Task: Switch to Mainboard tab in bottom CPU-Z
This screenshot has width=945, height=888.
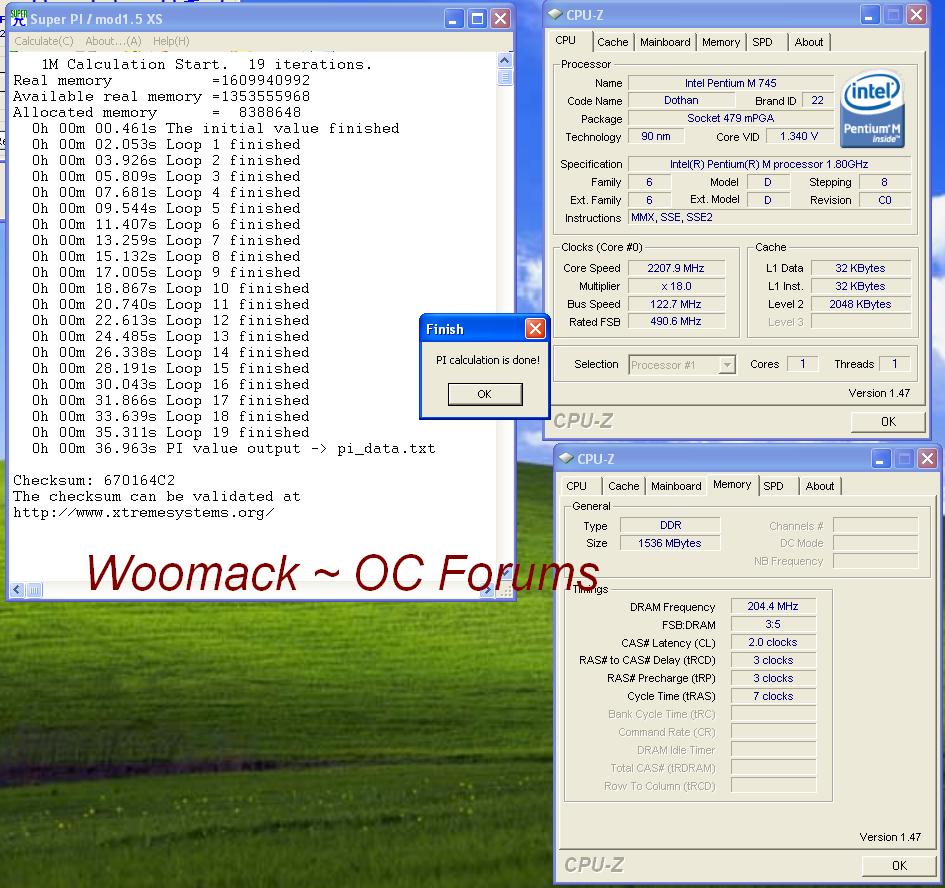Action: 676,486
